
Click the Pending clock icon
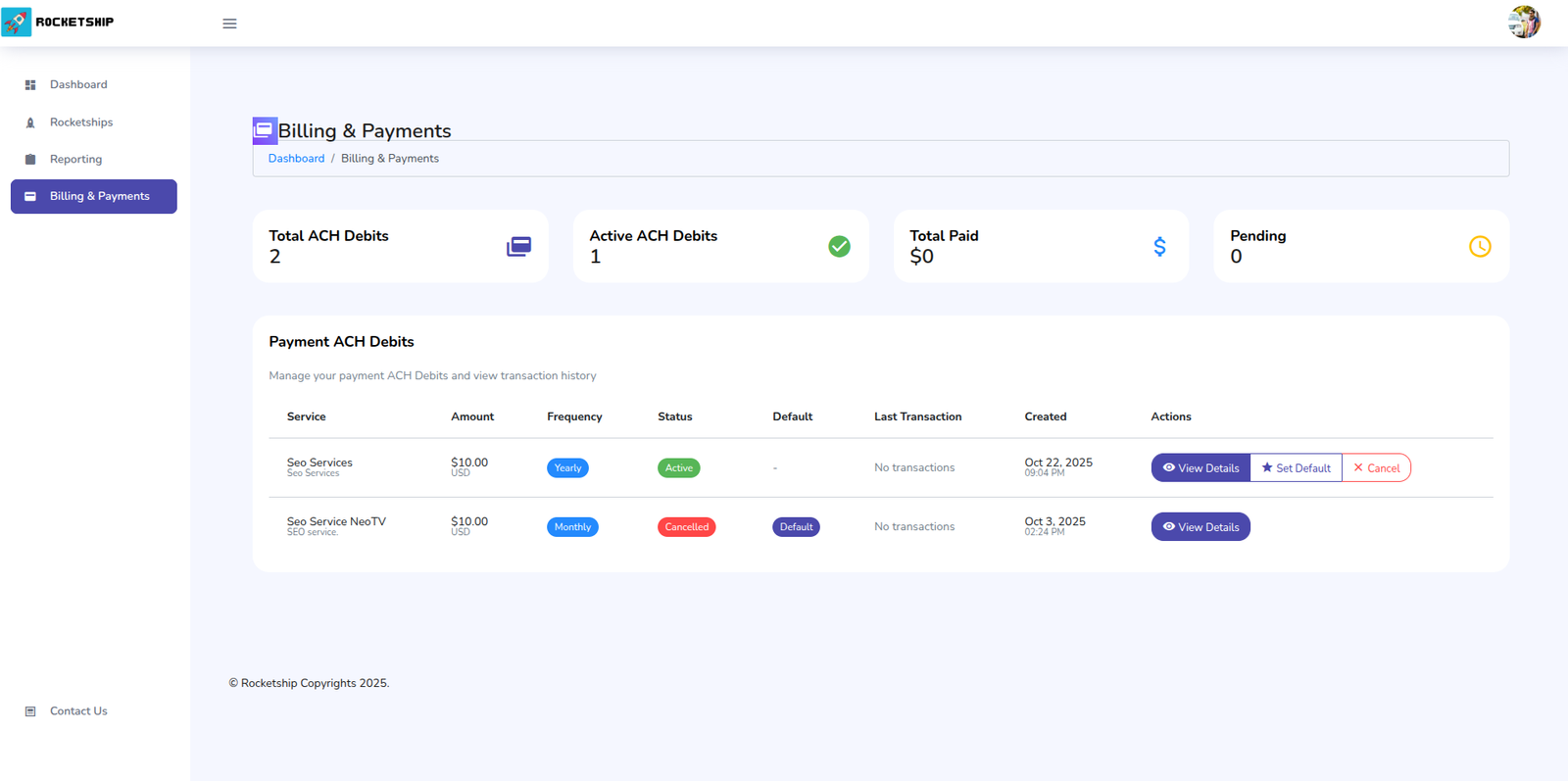click(x=1480, y=247)
